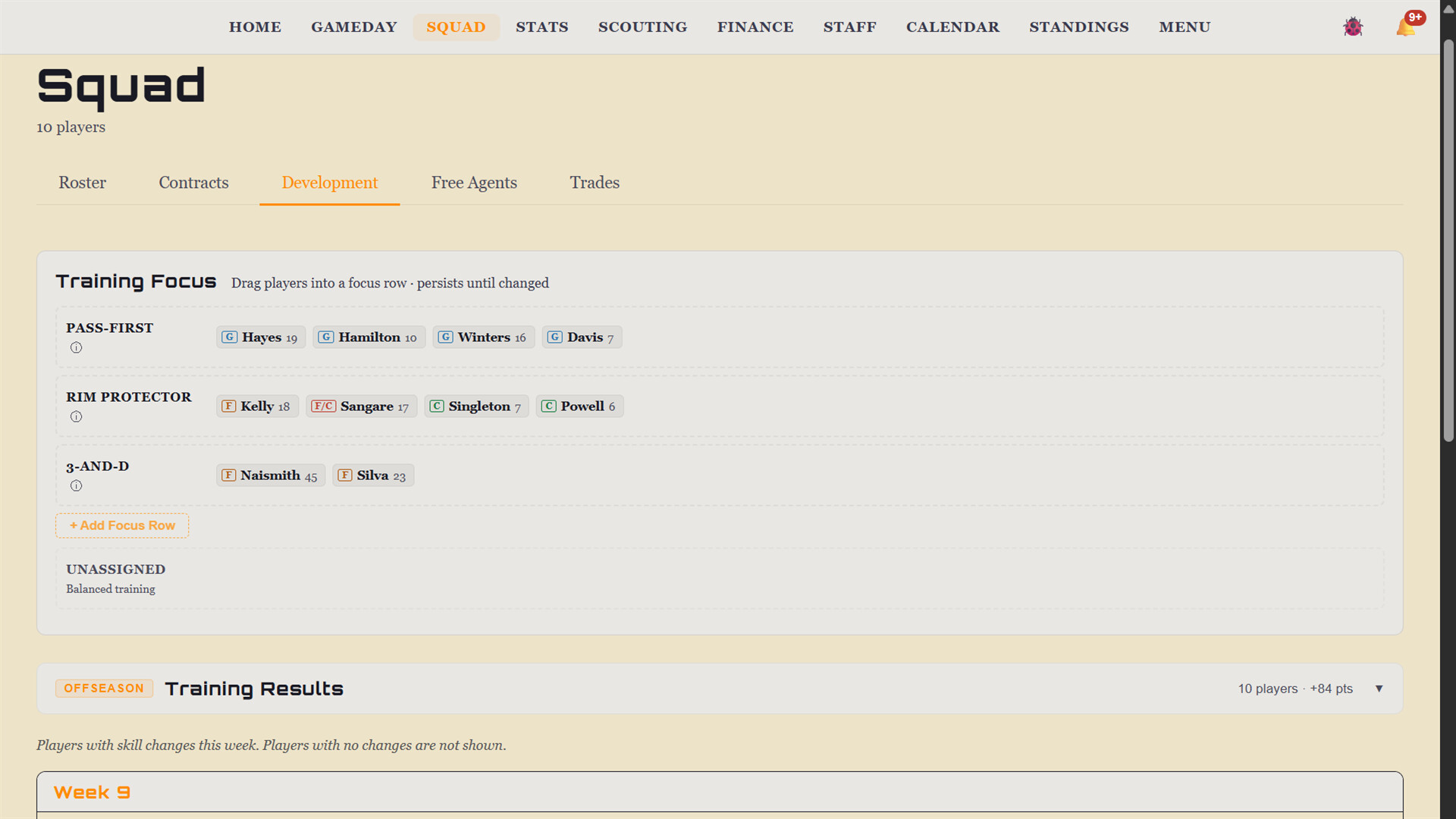Select the Silva player chip
The width and height of the screenshot is (1456, 819).
point(372,475)
